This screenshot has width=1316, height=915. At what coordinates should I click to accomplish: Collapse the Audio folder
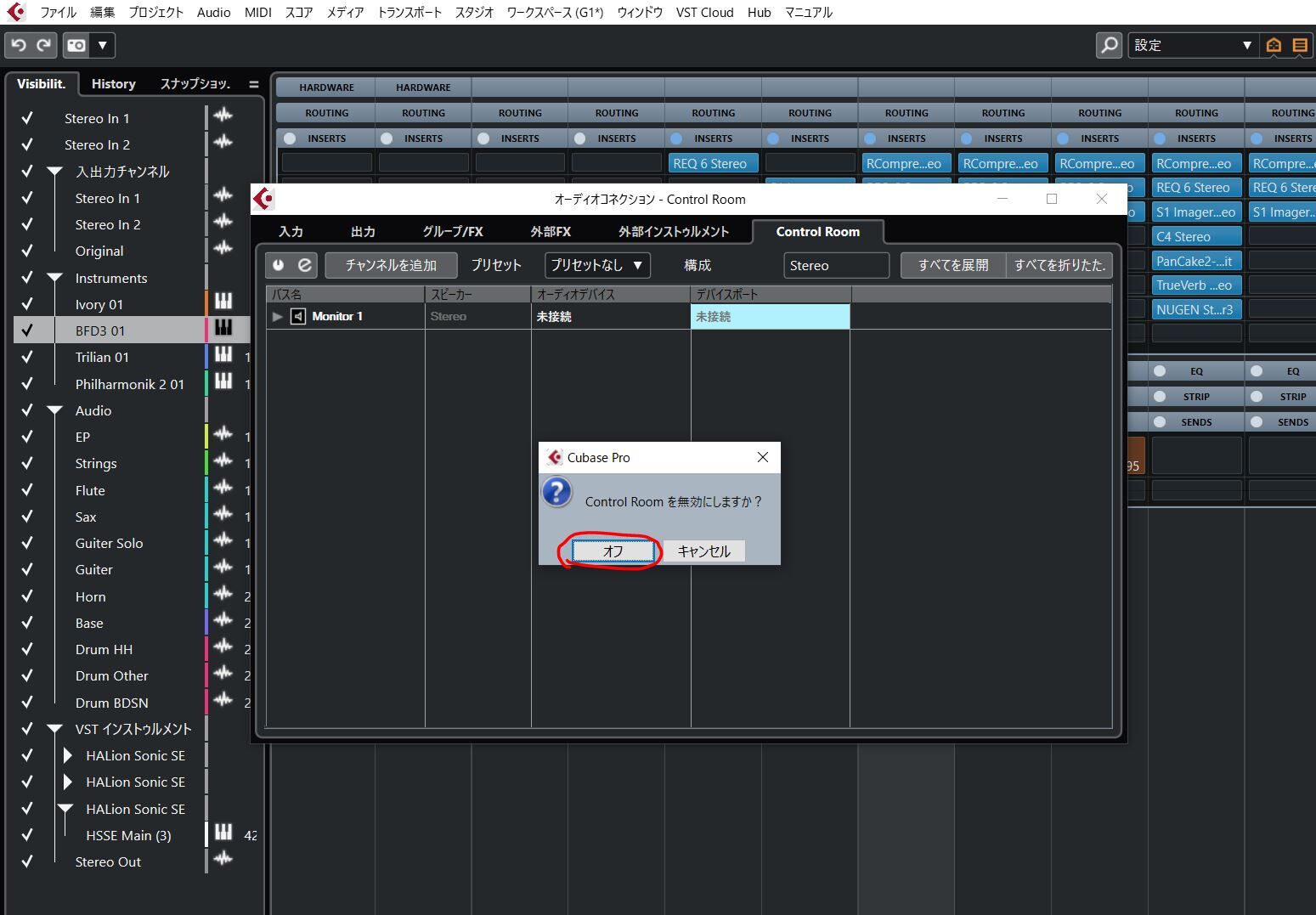click(55, 410)
